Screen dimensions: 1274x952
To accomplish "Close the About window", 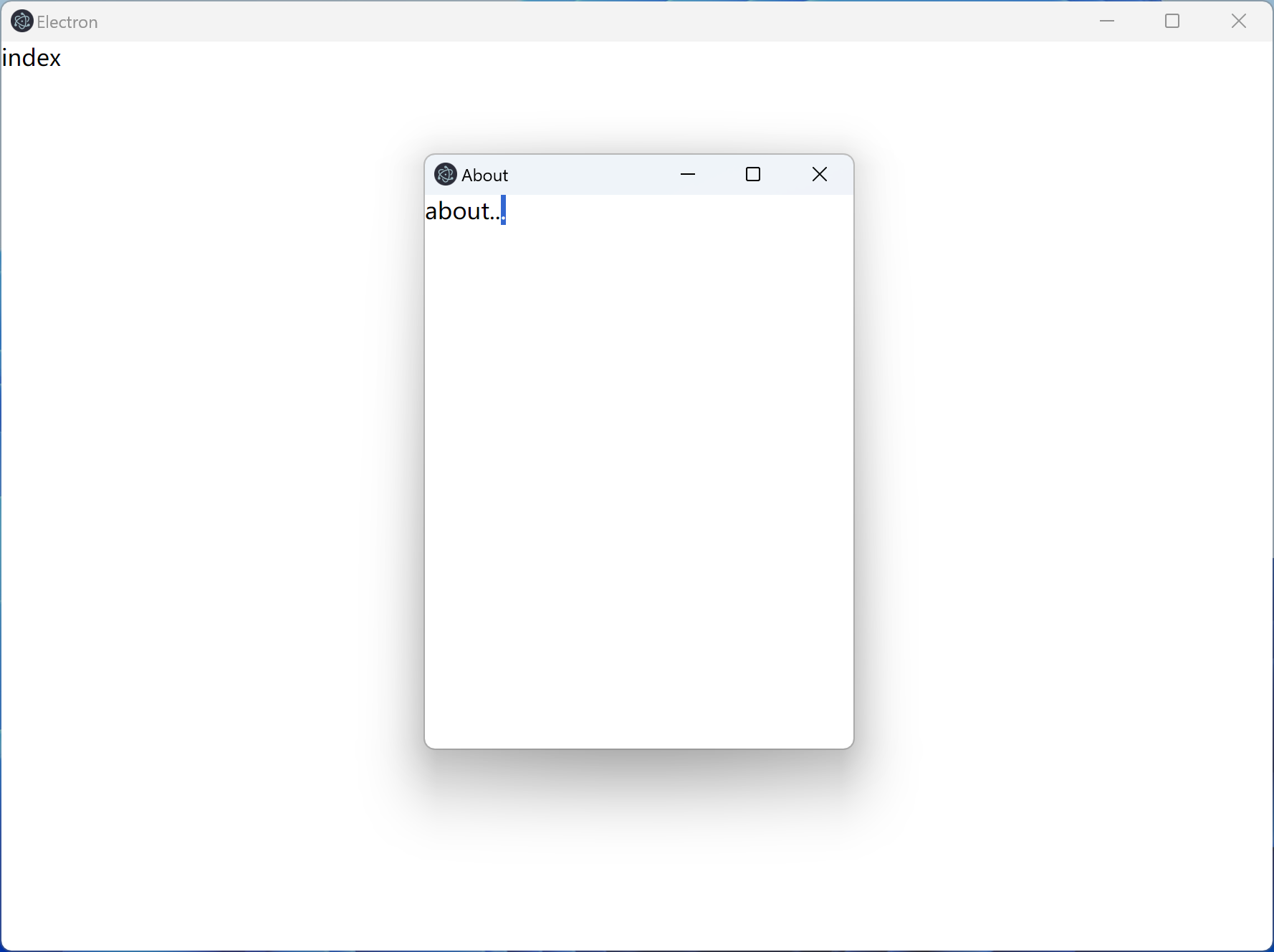I will [820, 174].
